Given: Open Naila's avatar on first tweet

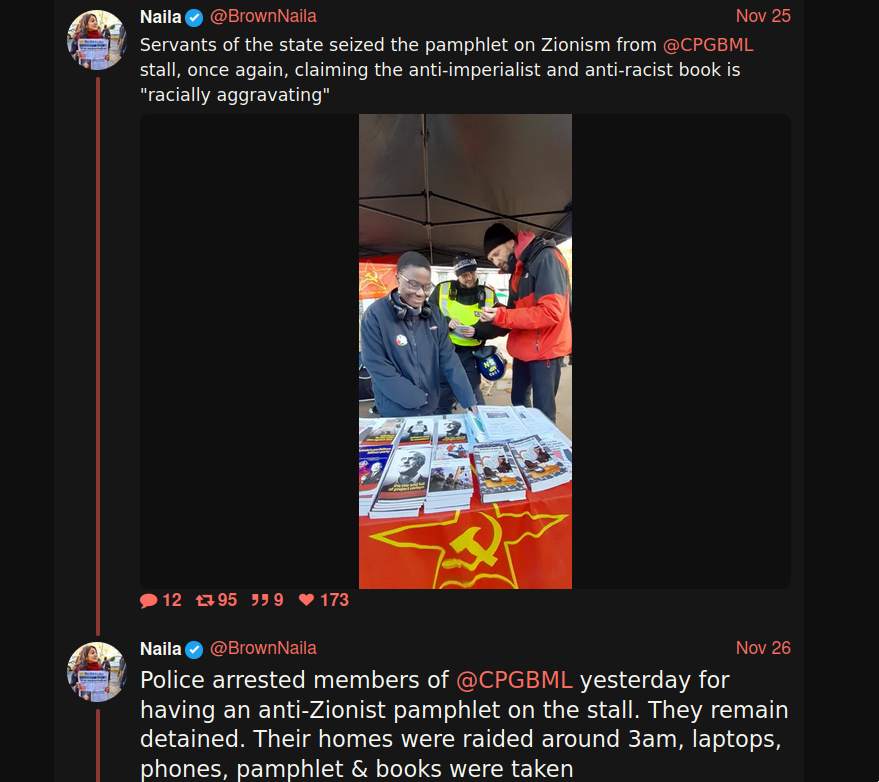Looking at the screenshot, I should (x=96, y=40).
